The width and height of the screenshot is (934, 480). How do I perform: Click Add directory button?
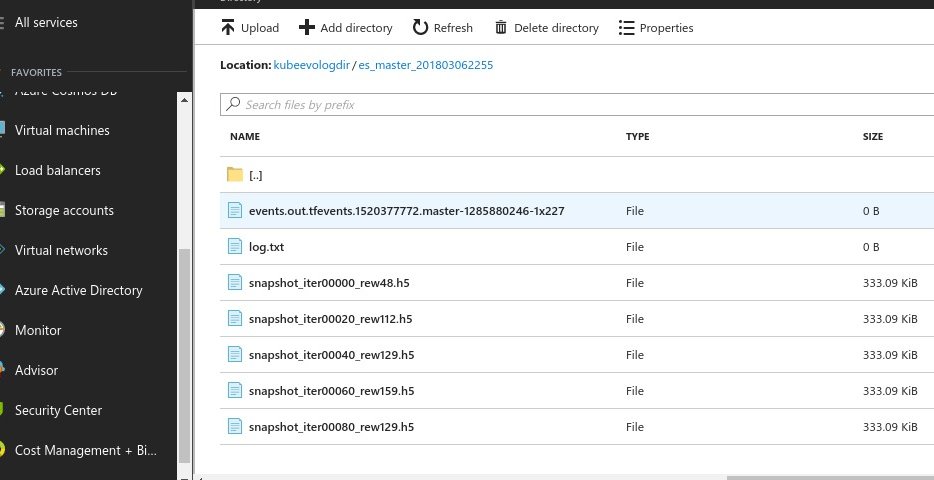pos(345,27)
